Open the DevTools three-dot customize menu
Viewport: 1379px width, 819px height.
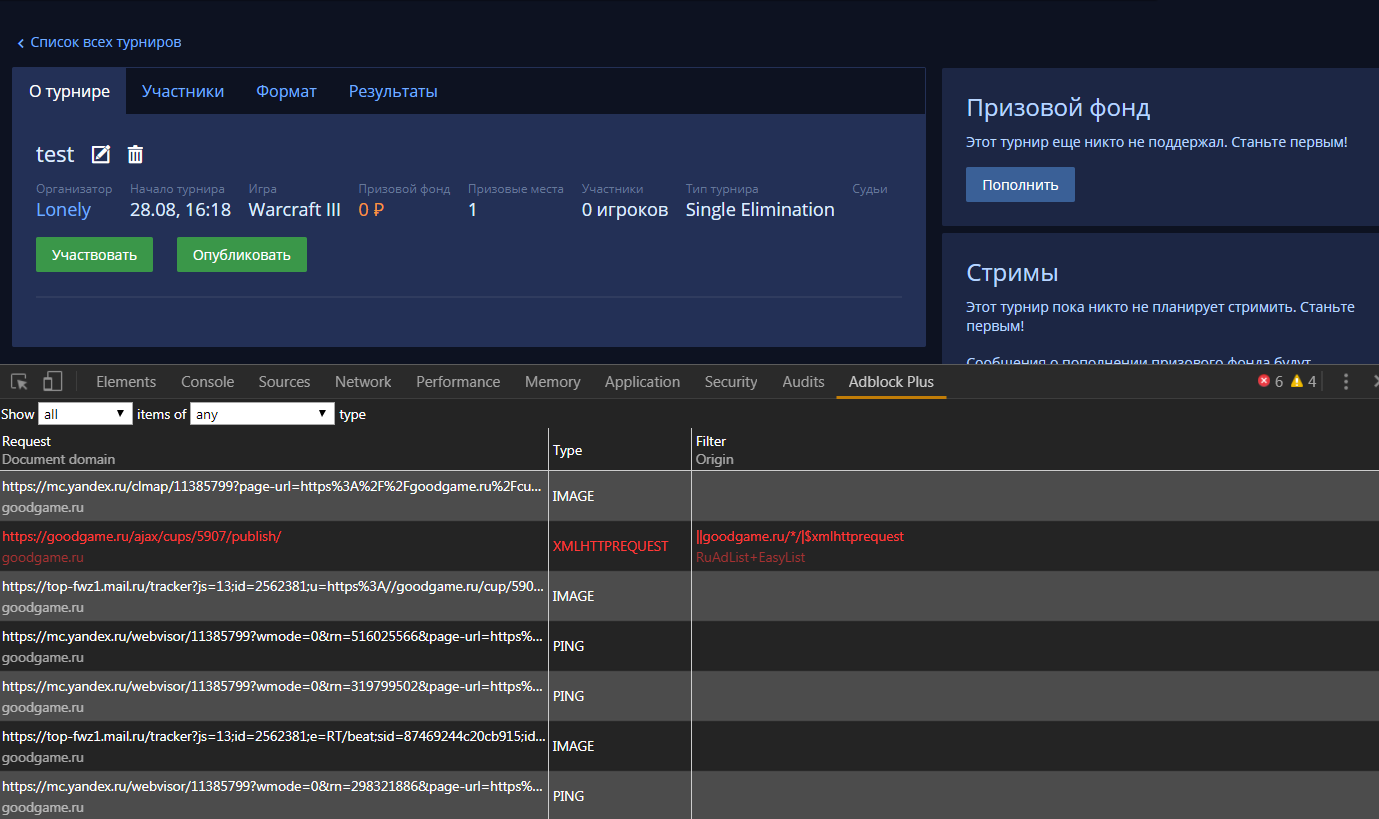click(1346, 381)
